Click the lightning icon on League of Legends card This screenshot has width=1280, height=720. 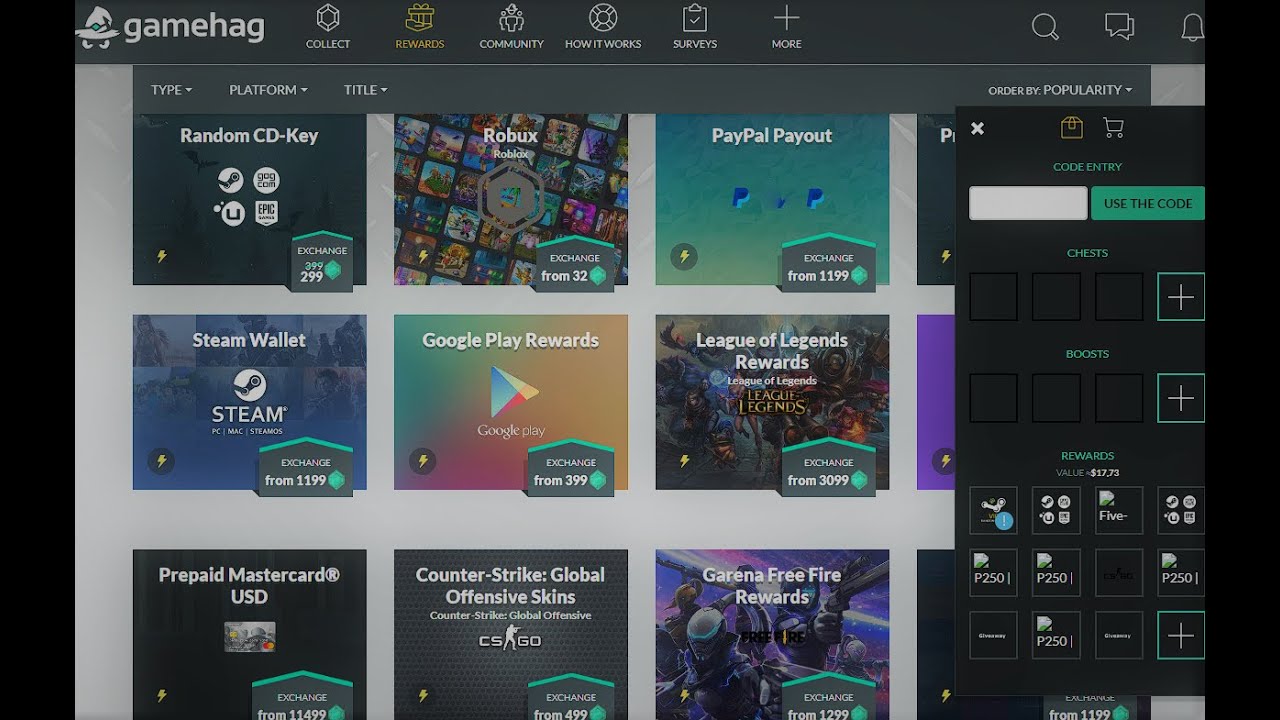coord(684,461)
